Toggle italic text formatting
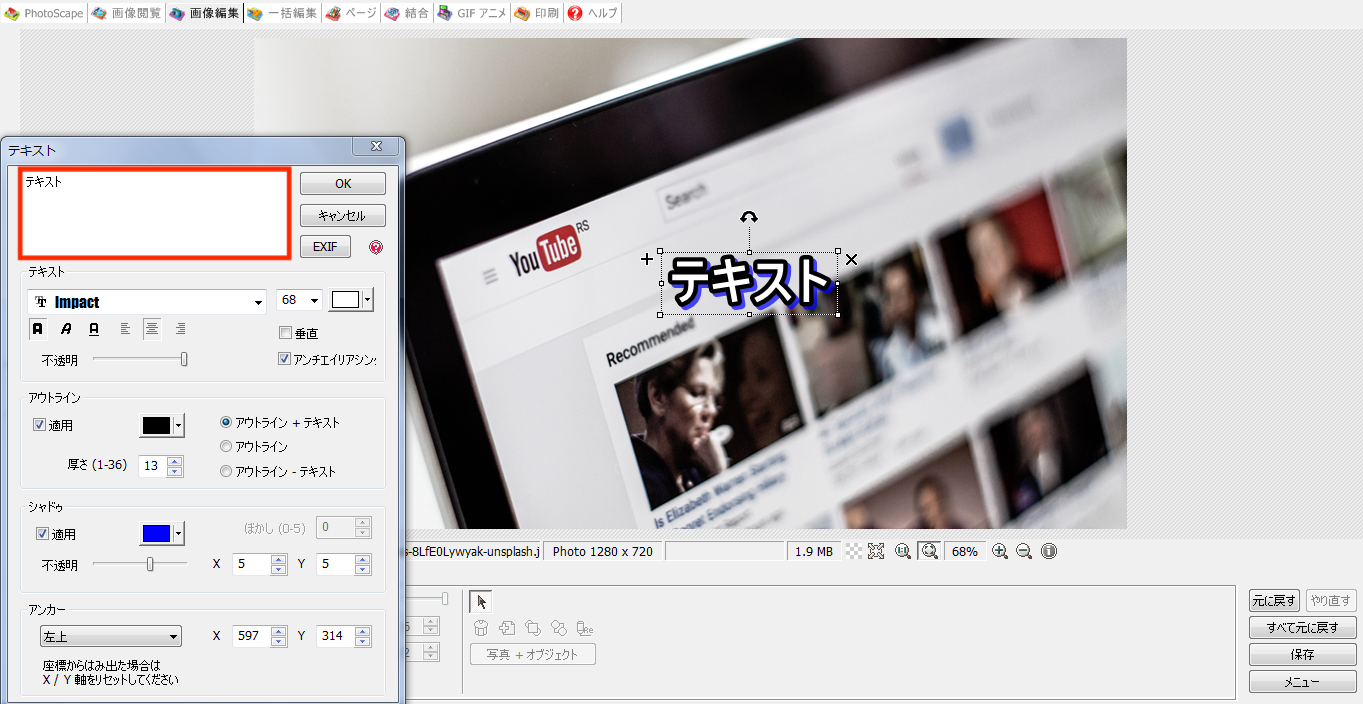This screenshot has height=704, width=1363. [x=66, y=329]
